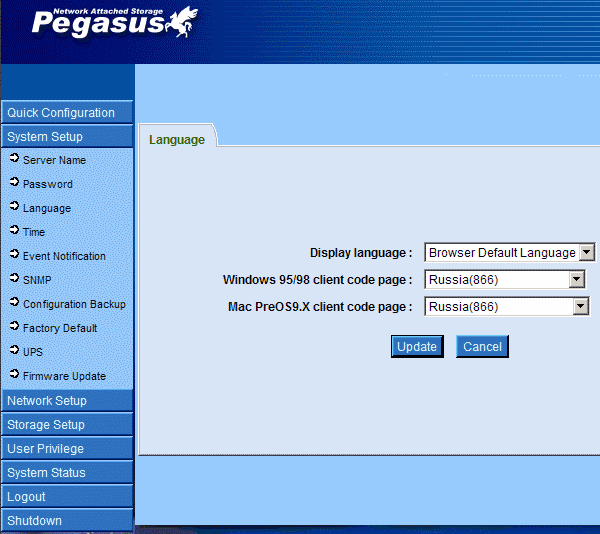Expand the Storage Setup menu section
This screenshot has width=600, height=534.
[x=66, y=425]
